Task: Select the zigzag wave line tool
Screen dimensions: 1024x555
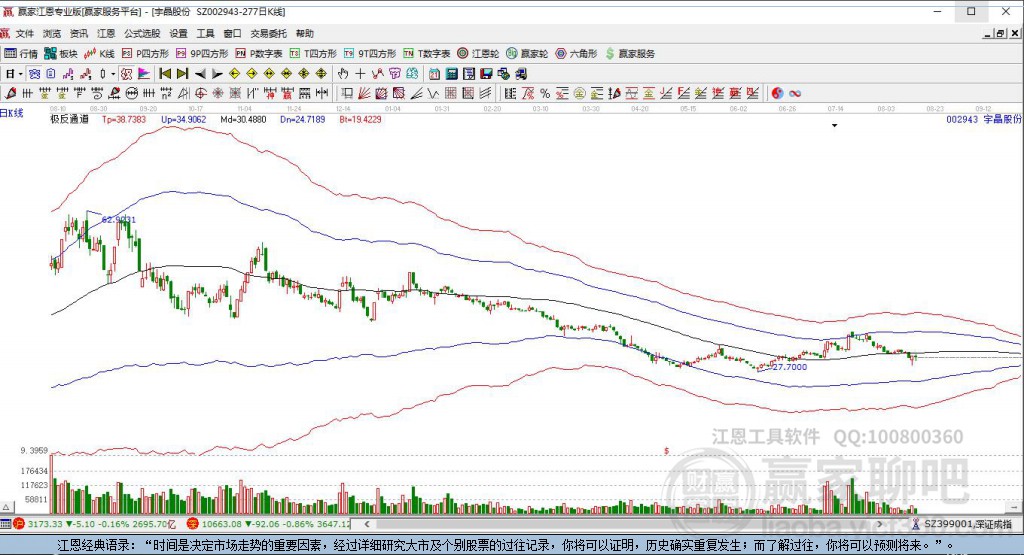Action: pos(434,93)
